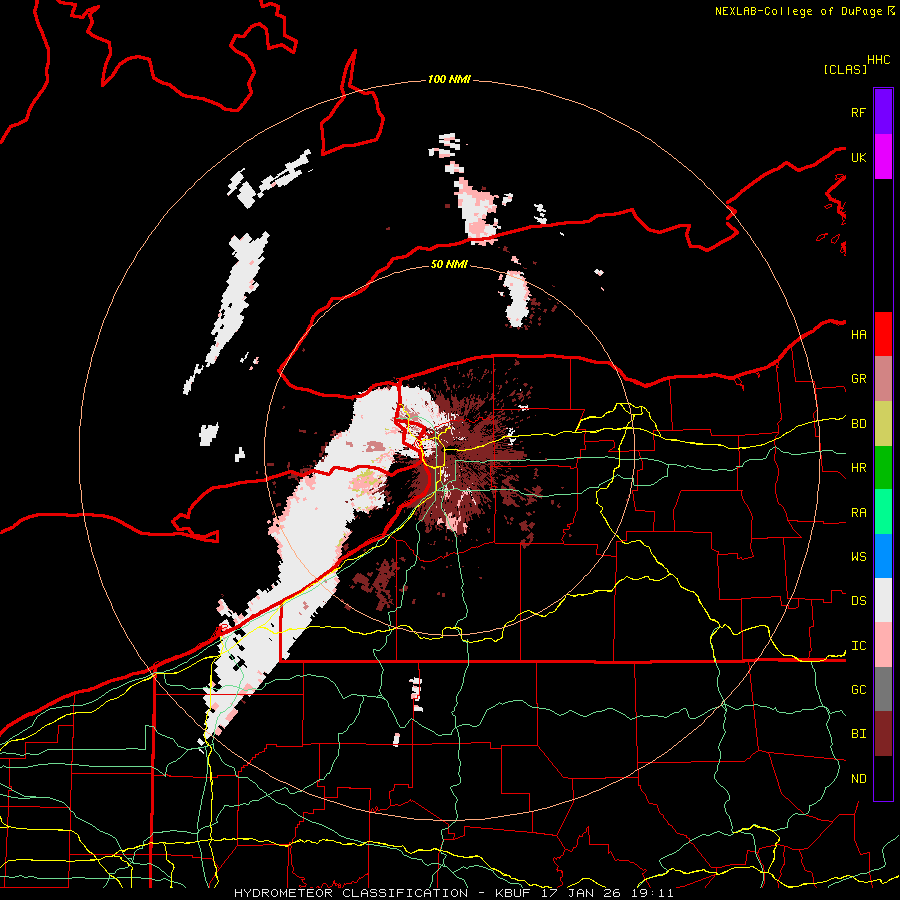Click the HA red legend swatch
This screenshot has height=900, width=900.
[883, 334]
